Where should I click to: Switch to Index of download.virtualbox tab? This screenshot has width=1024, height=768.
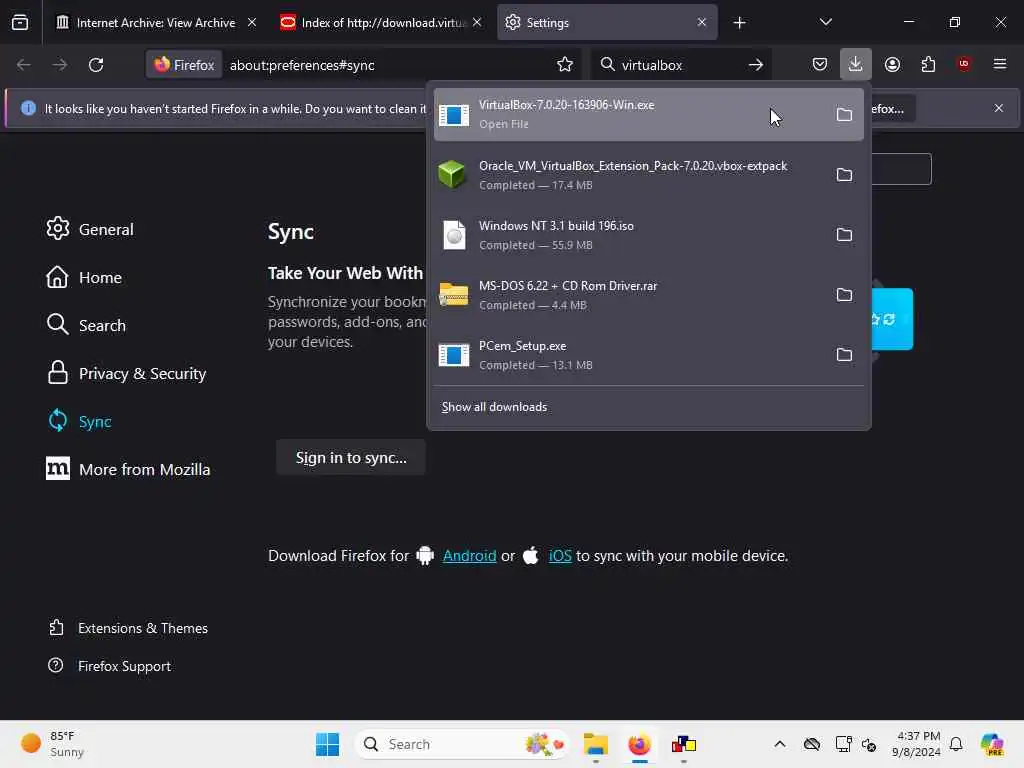click(x=381, y=23)
